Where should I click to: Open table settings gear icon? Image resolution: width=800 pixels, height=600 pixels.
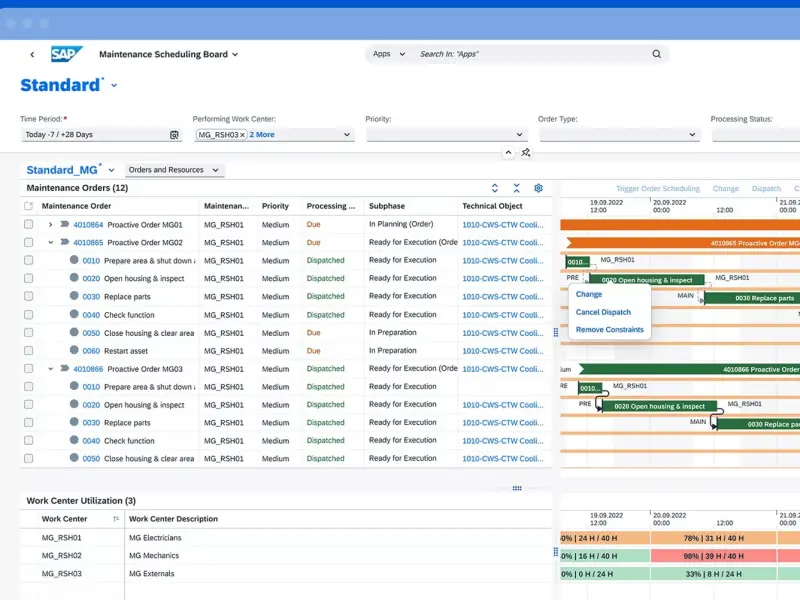(538, 188)
